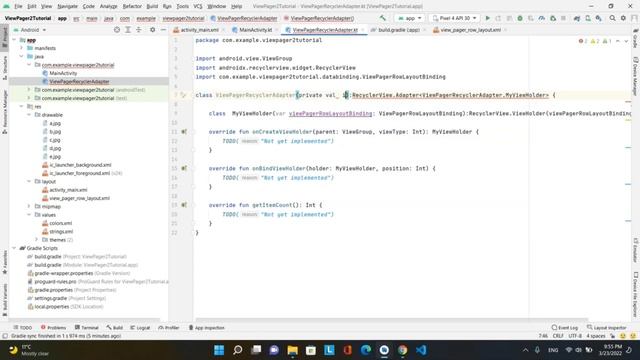Start debugging with the green bug icon
Screen dimensions: 640x360
520,18
